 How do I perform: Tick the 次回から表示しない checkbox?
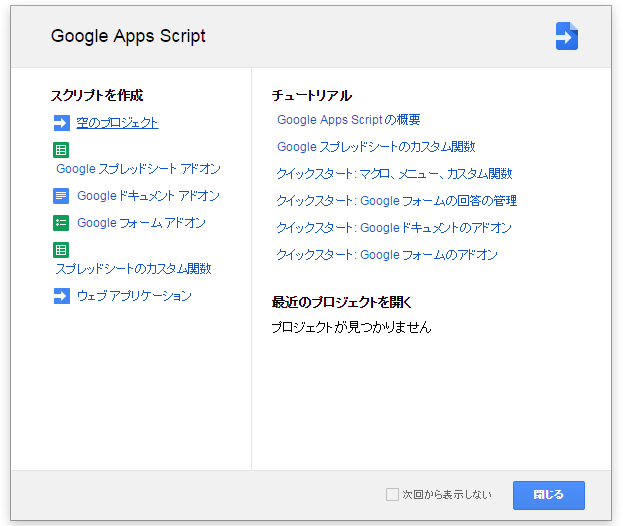point(392,495)
